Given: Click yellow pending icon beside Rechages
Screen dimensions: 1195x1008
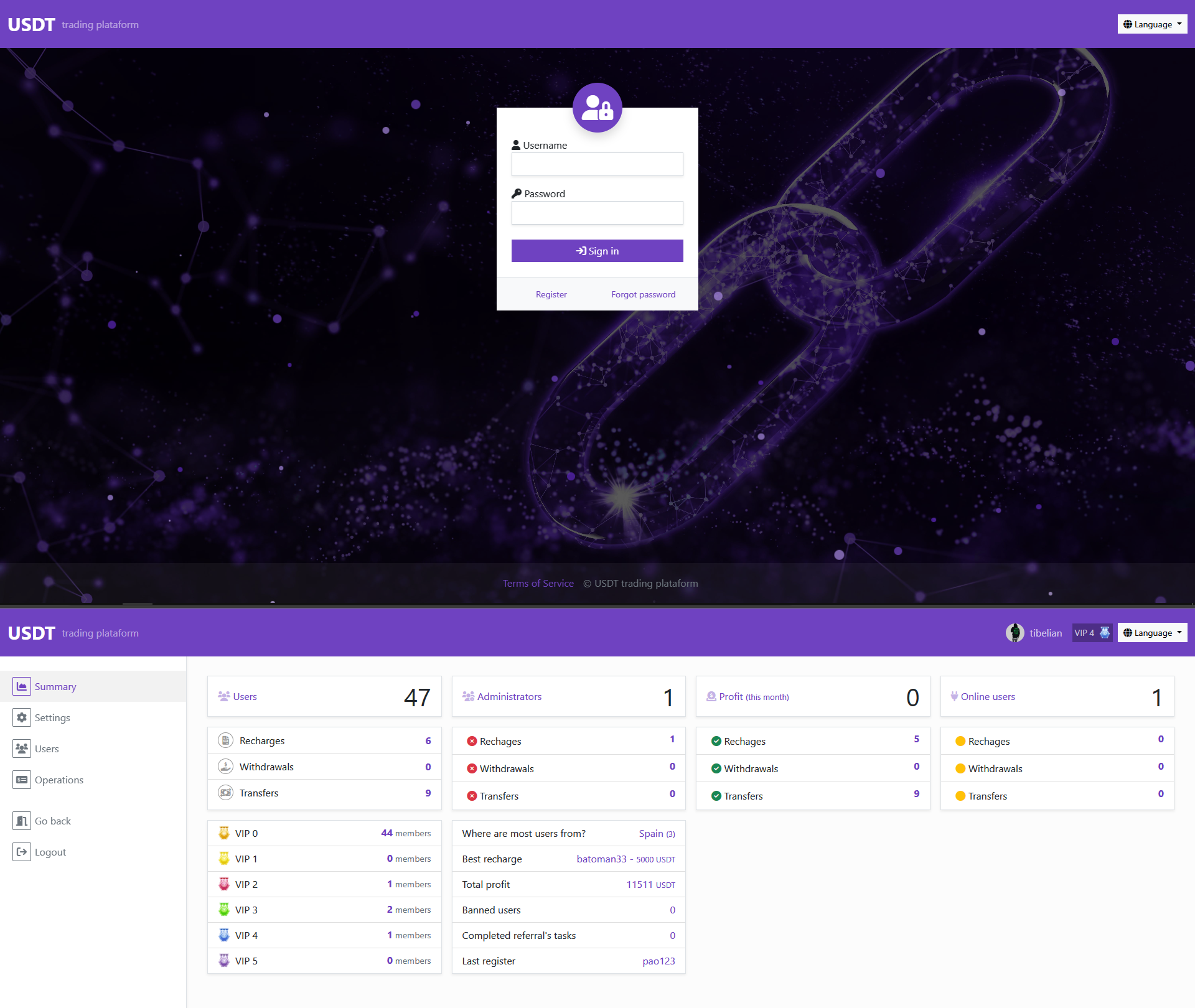Looking at the screenshot, I should click(x=960, y=741).
